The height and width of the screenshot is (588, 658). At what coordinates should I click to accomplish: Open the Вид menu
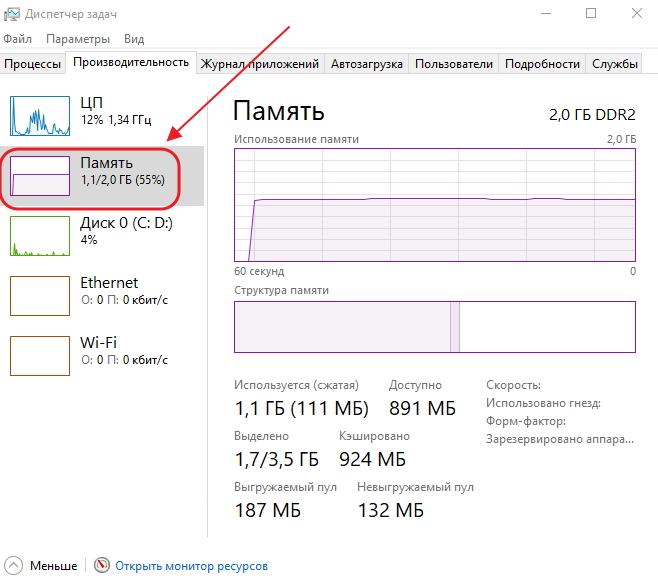134,39
